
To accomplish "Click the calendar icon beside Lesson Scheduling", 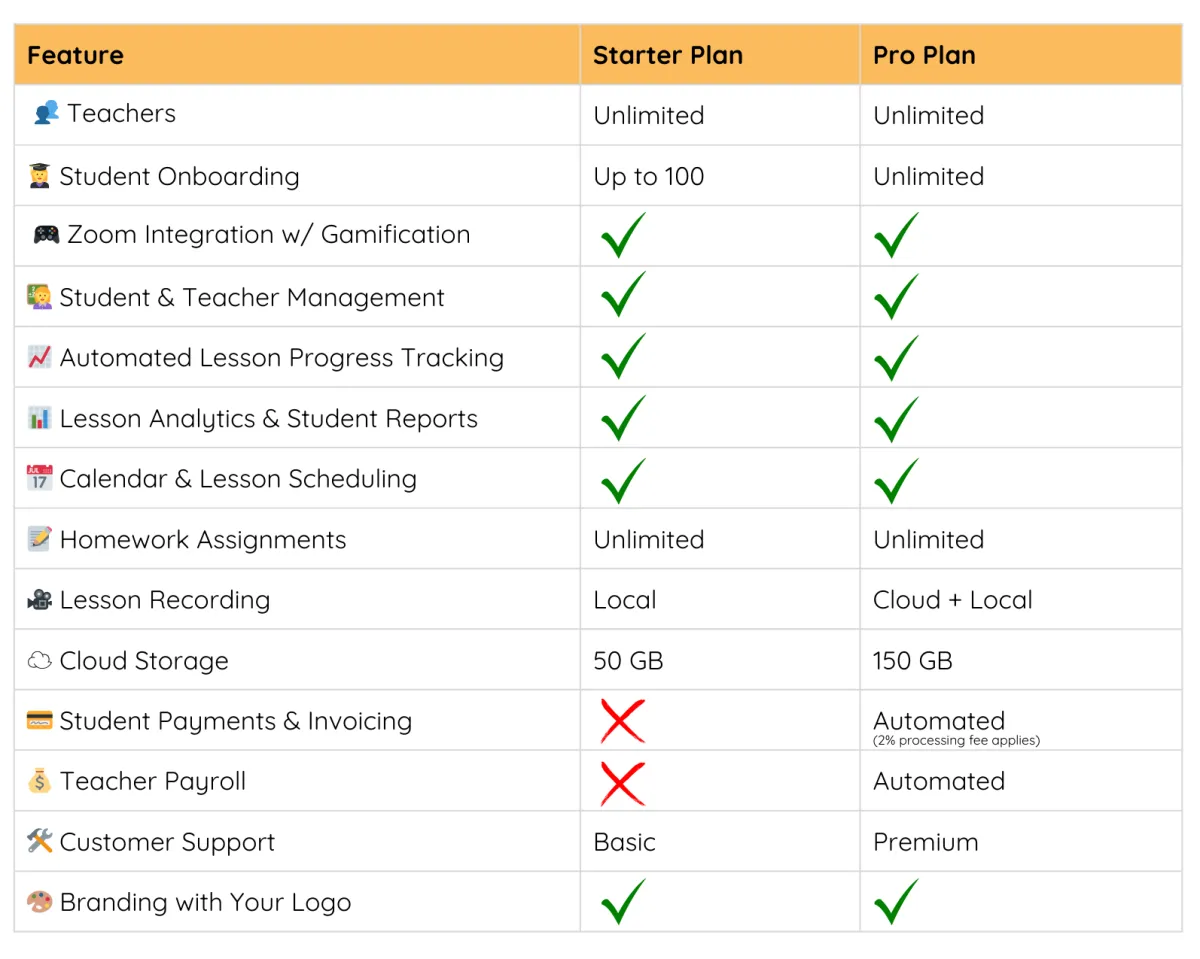I will pos(39,478).
